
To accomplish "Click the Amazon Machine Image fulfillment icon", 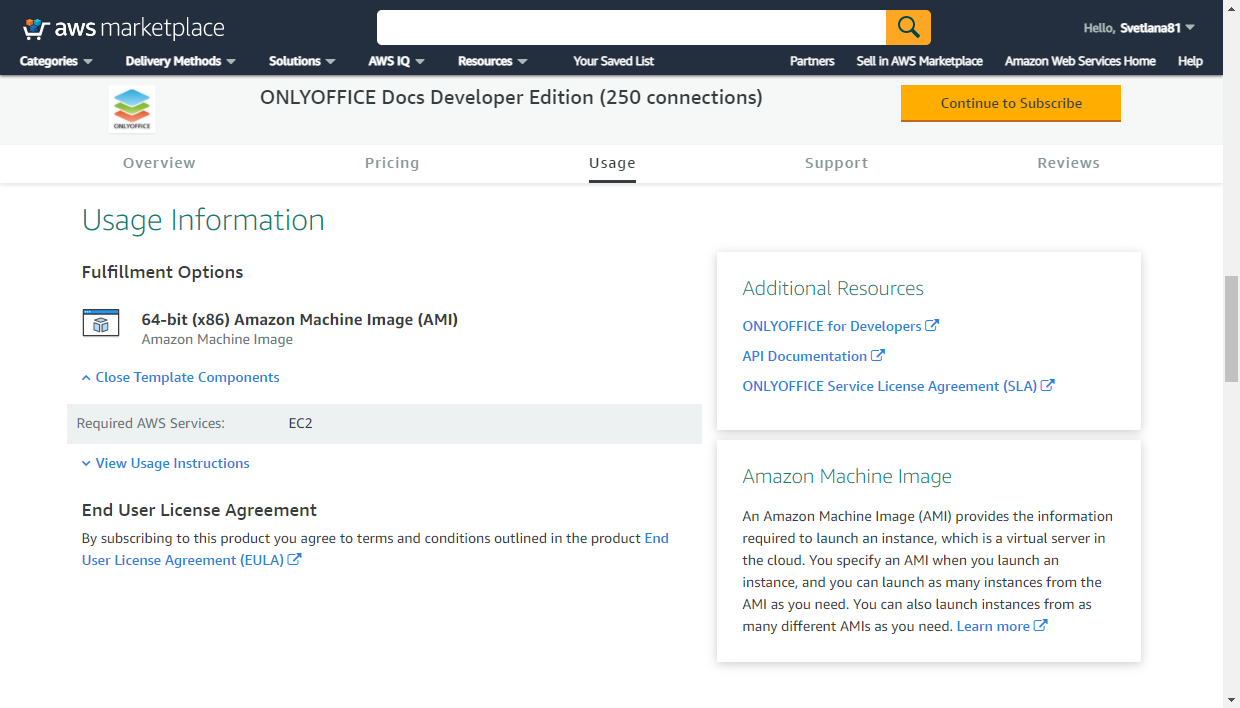I will click(x=100, y=323).
